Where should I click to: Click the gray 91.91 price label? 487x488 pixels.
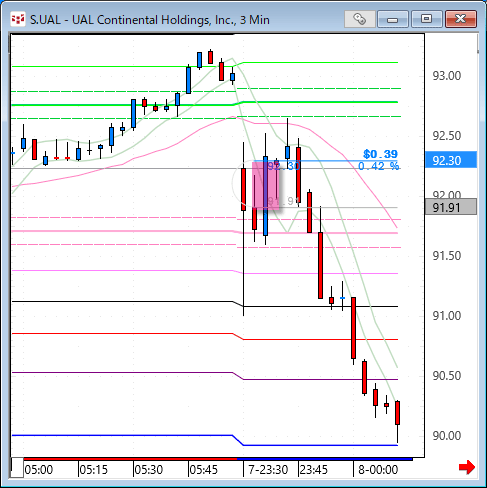[451, 207]
